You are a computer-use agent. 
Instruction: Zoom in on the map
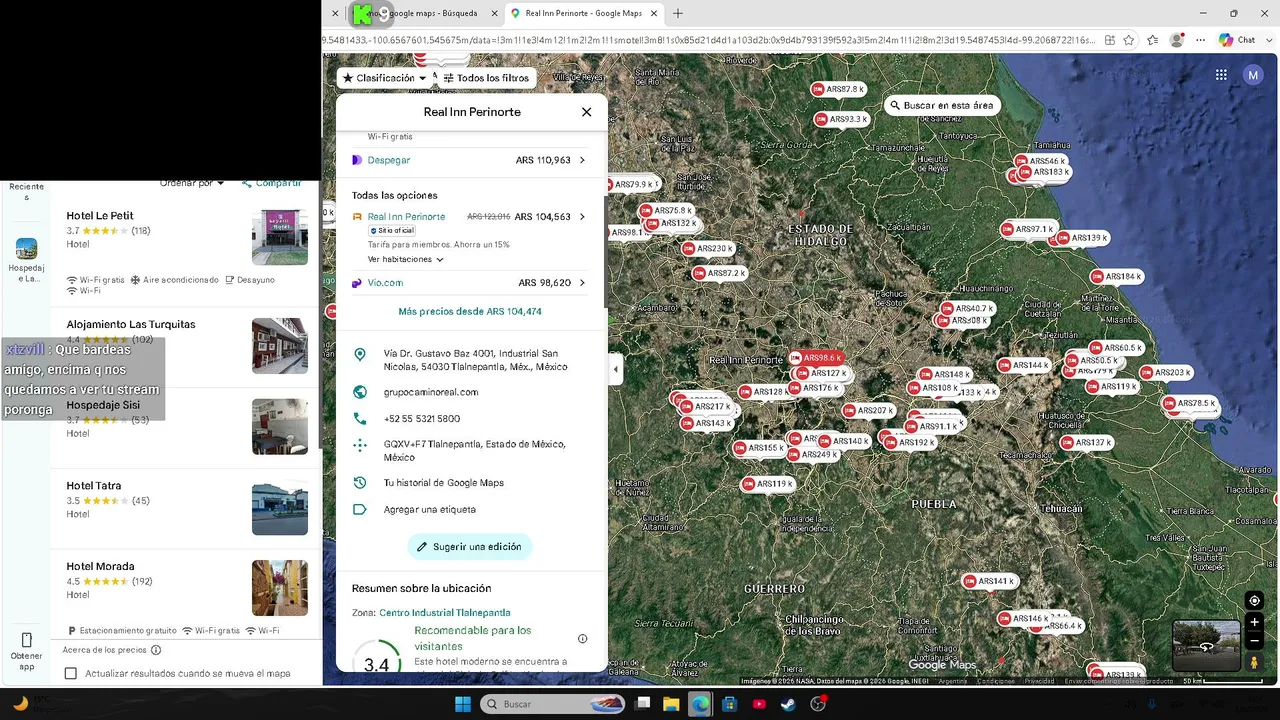1254,622
